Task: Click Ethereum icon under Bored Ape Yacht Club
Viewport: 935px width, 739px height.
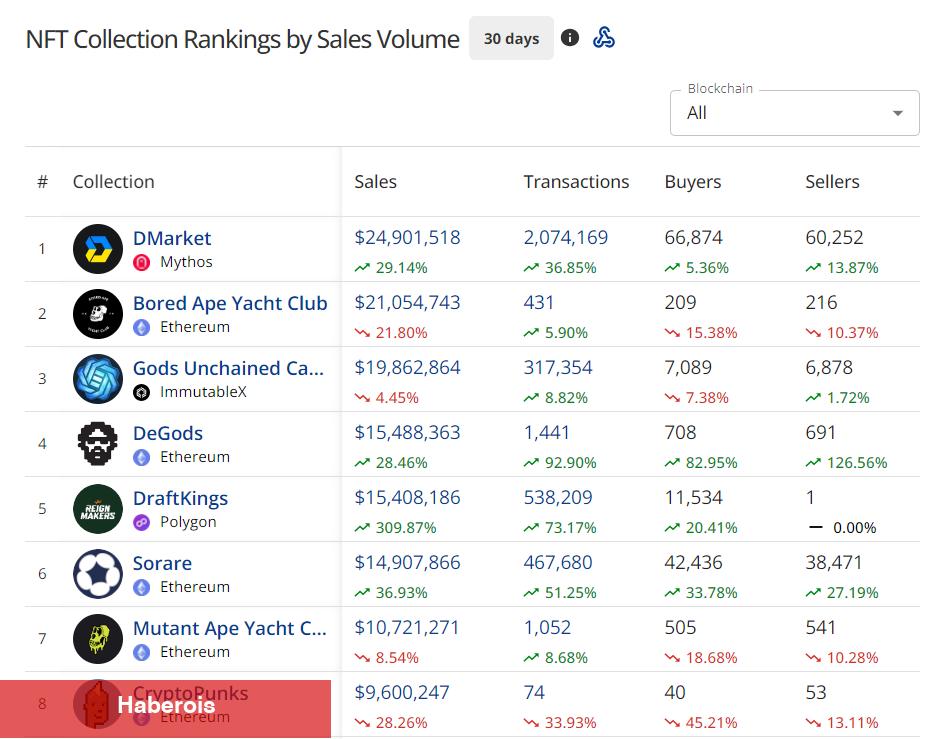Action: coord(141,327)
